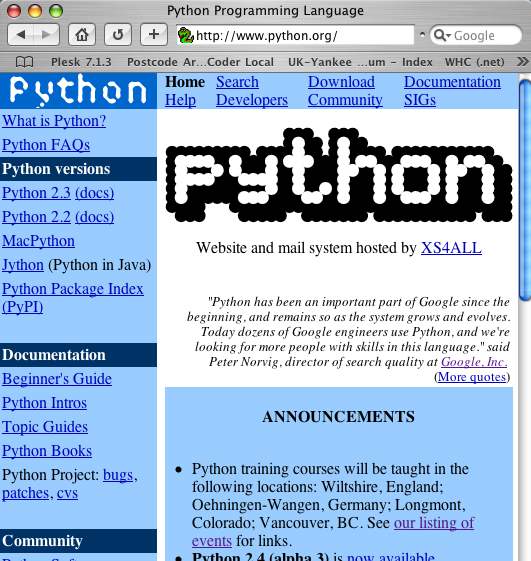
Task: Open the SIGs navigation link
Action: pyautogui.click(x=420, y=100)
